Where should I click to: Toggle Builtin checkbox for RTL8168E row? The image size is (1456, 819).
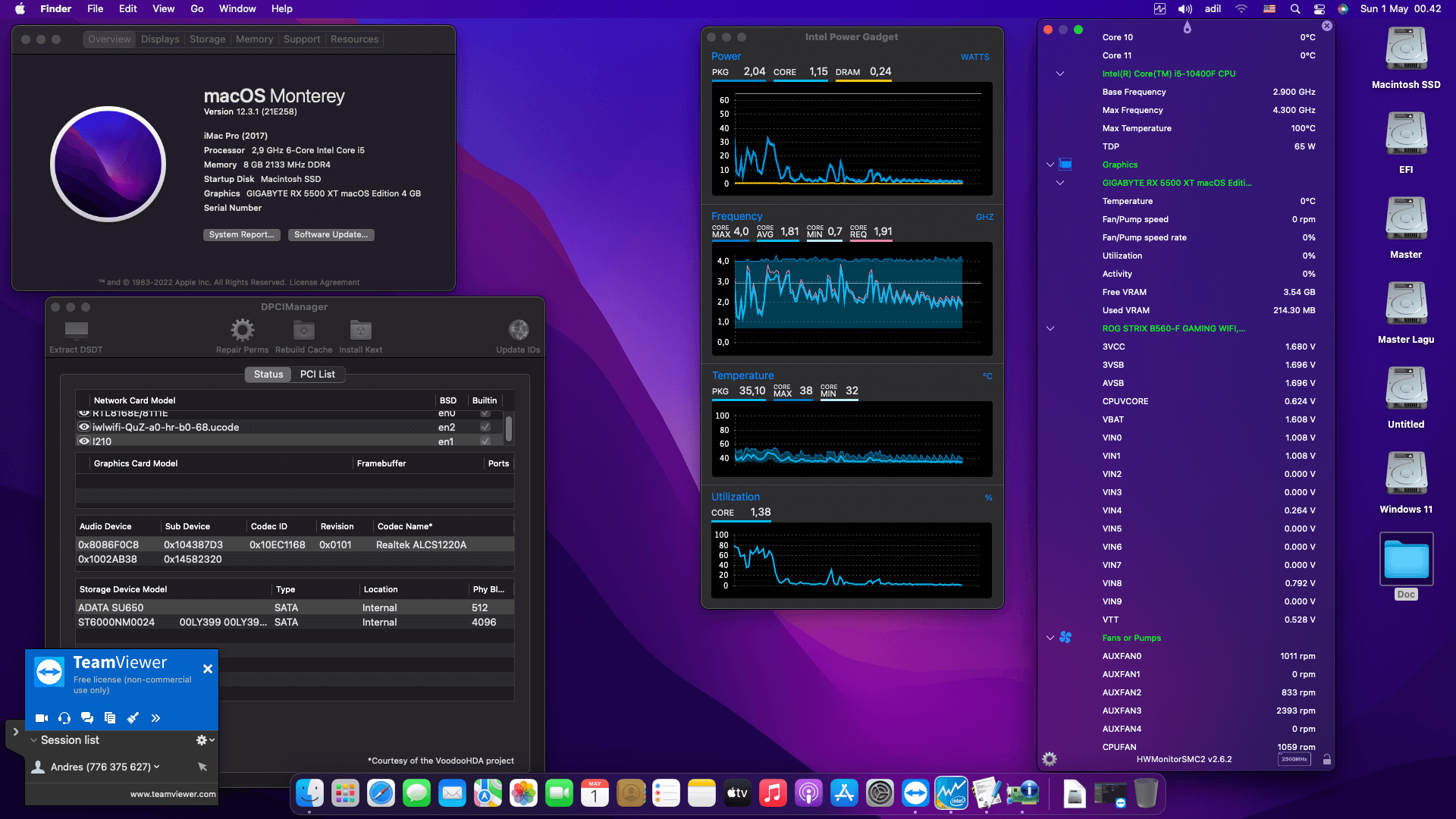pos(485,413)
